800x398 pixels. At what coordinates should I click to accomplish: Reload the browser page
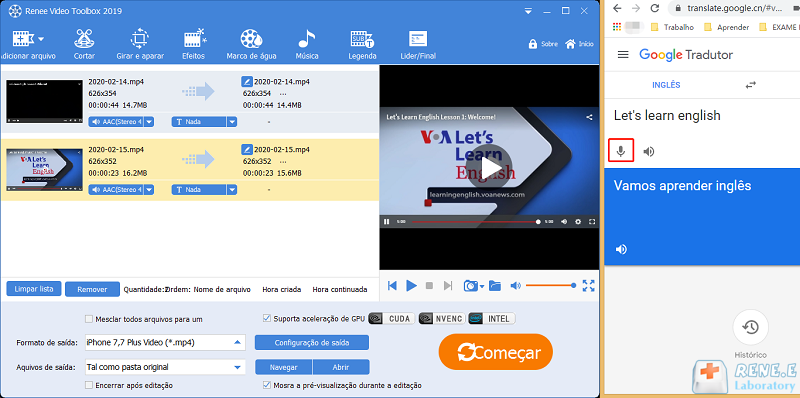click(656, 8)
